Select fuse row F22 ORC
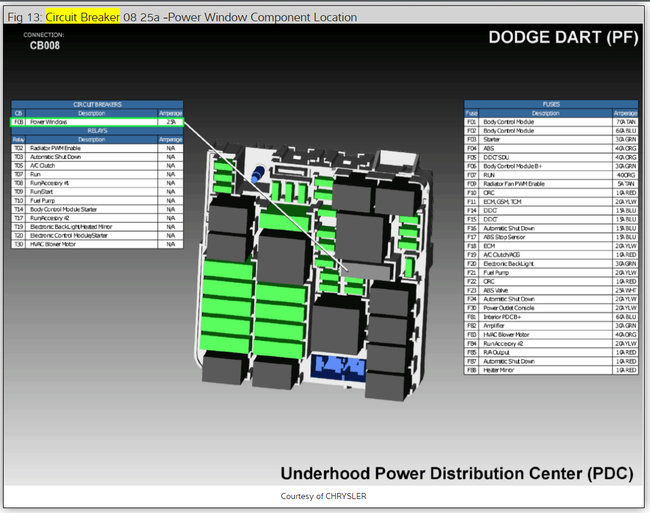650x513 pixels. (551, 281)
